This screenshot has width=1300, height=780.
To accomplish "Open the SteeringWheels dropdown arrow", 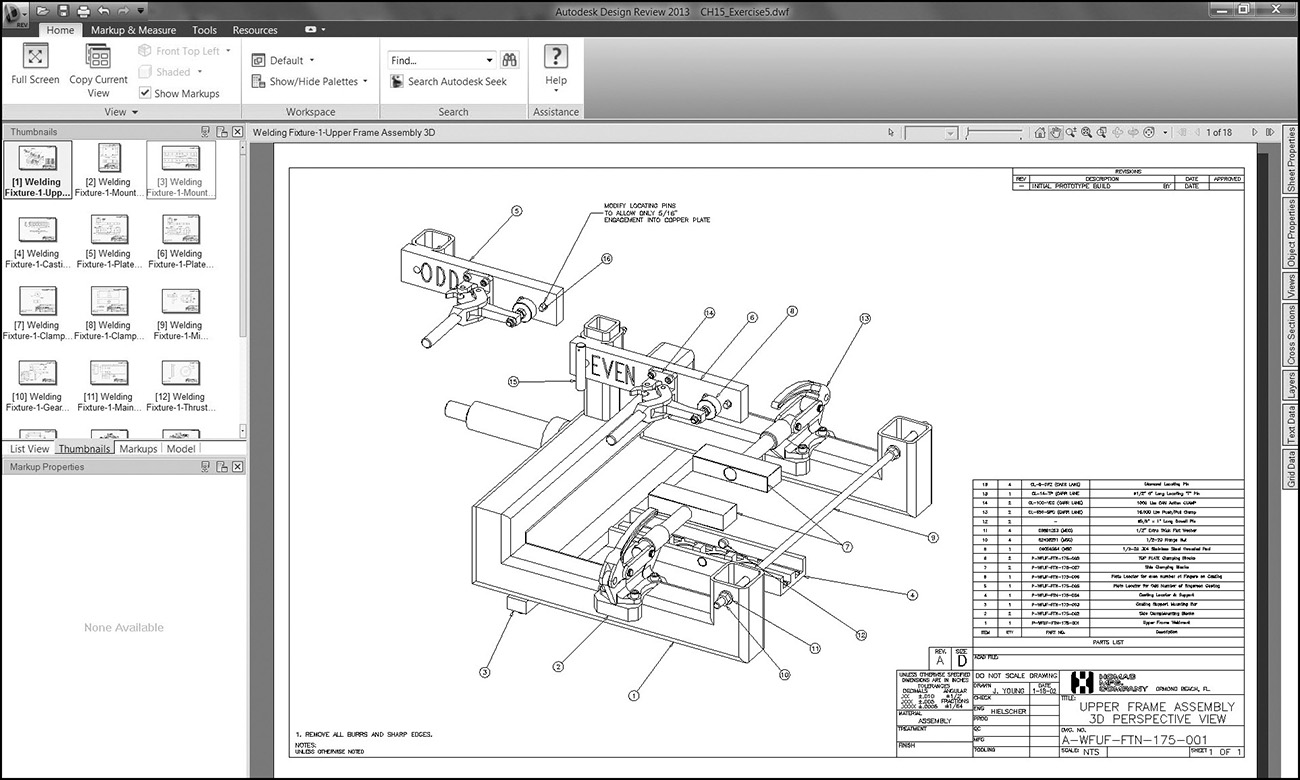I will tap(1165, 132).
